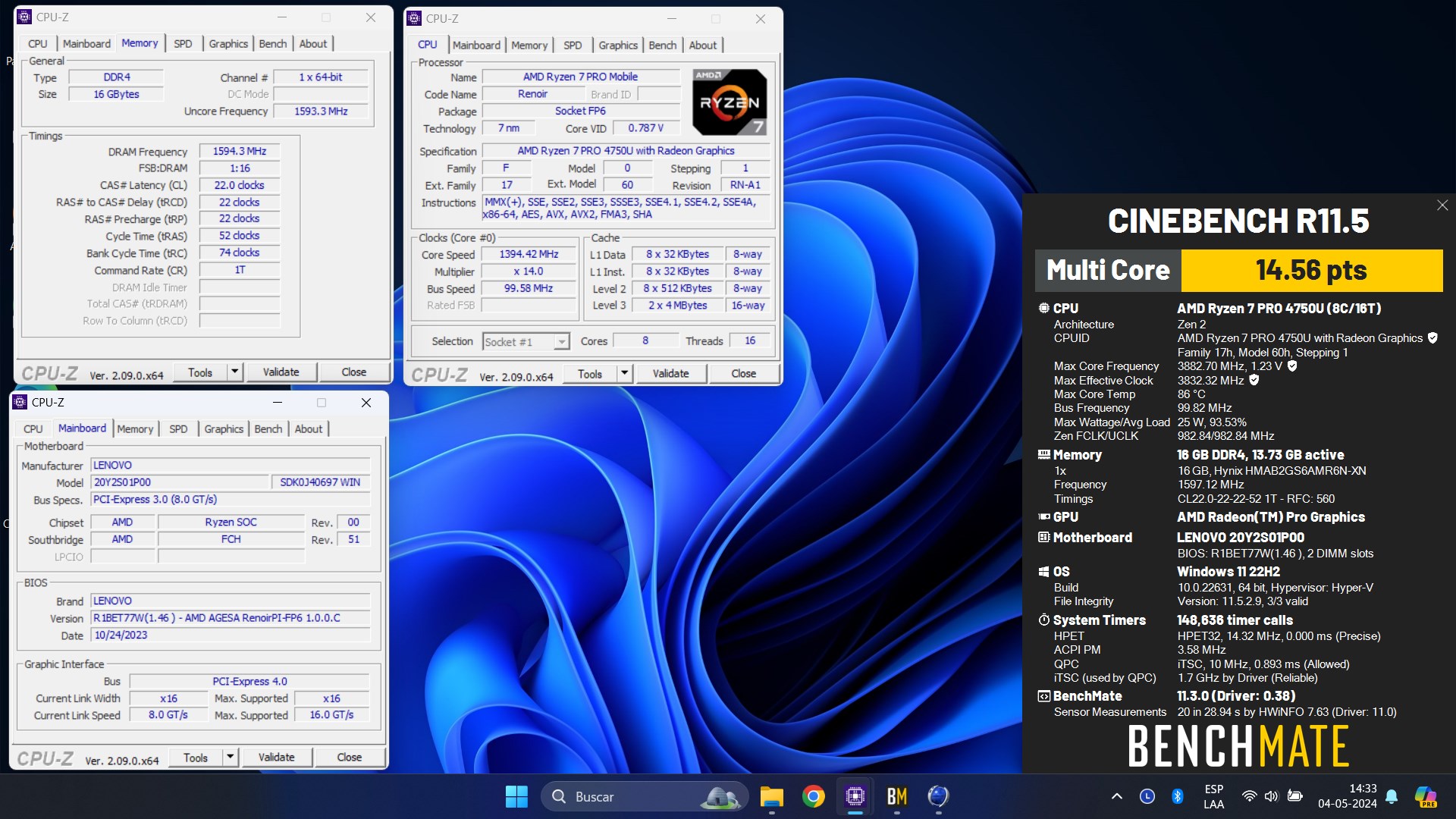
Task: Close the Cinebench BenchMate panel
Action: [1442, 206]
